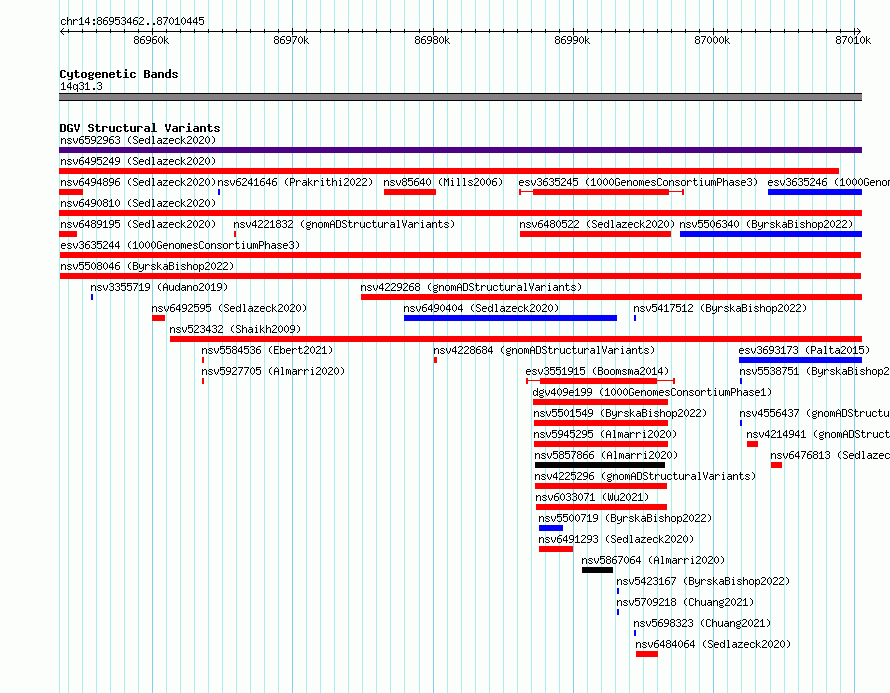Open the nsv6489195 (Sedlazeck2020) variant

click(138, 224)
